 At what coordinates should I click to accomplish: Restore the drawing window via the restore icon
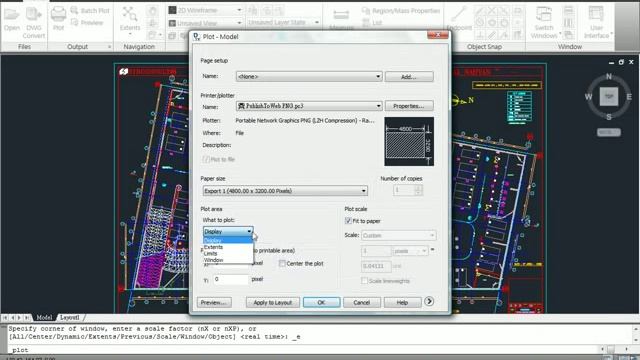pyautogui.click(x=621, y=62)
